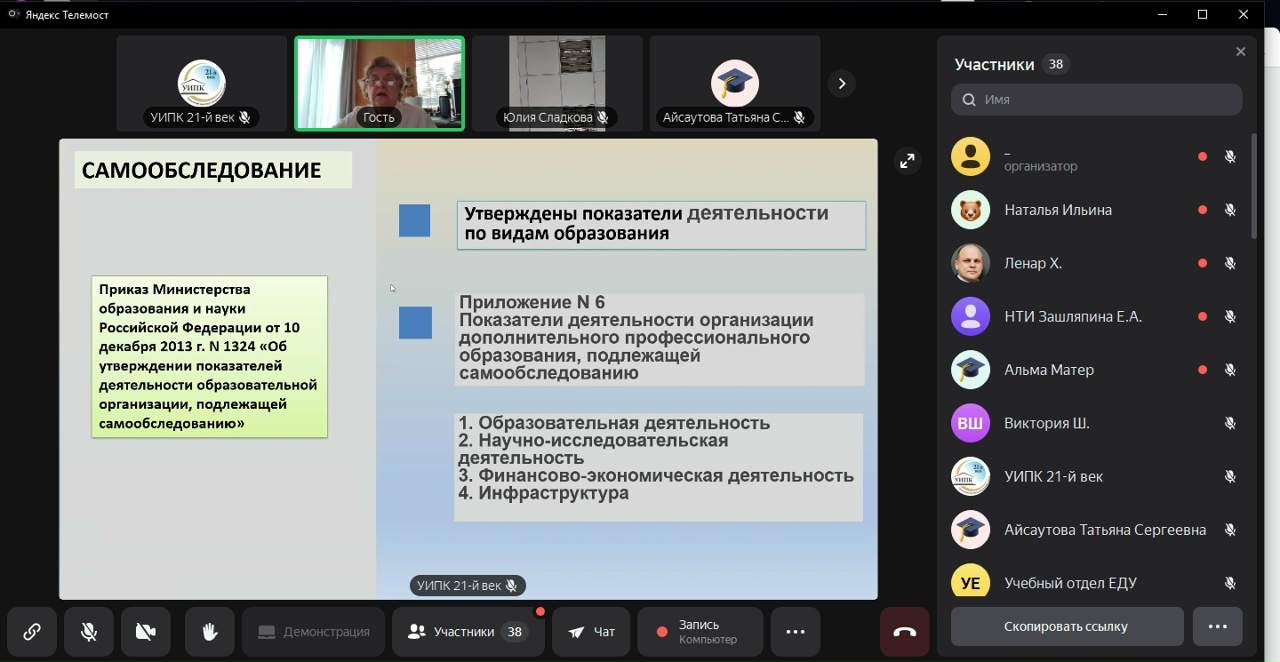The height and width of the screenshot is (662, 1280).
Task: Click avatar of Виктория Ш.
Action: (x=970, y=423)
